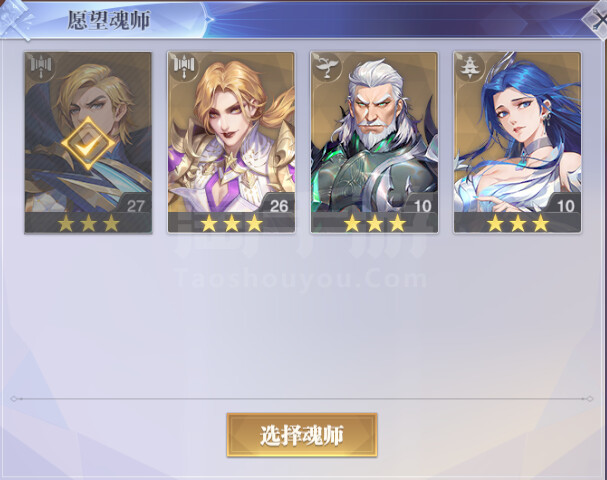Select the blonde man in dark cloak card
The height and width of the screenshot is (480, 607).
tap(88, 142)
